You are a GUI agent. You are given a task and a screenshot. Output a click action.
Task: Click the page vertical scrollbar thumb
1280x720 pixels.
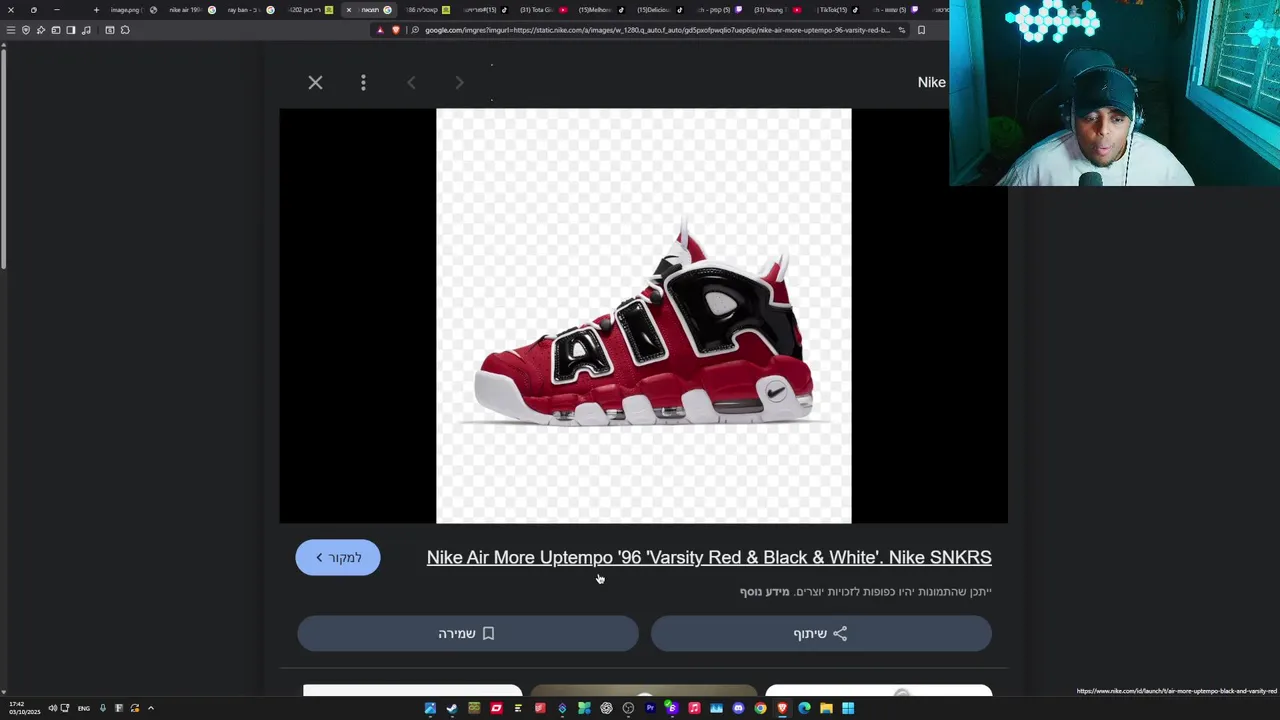click(x=3, y=160)
